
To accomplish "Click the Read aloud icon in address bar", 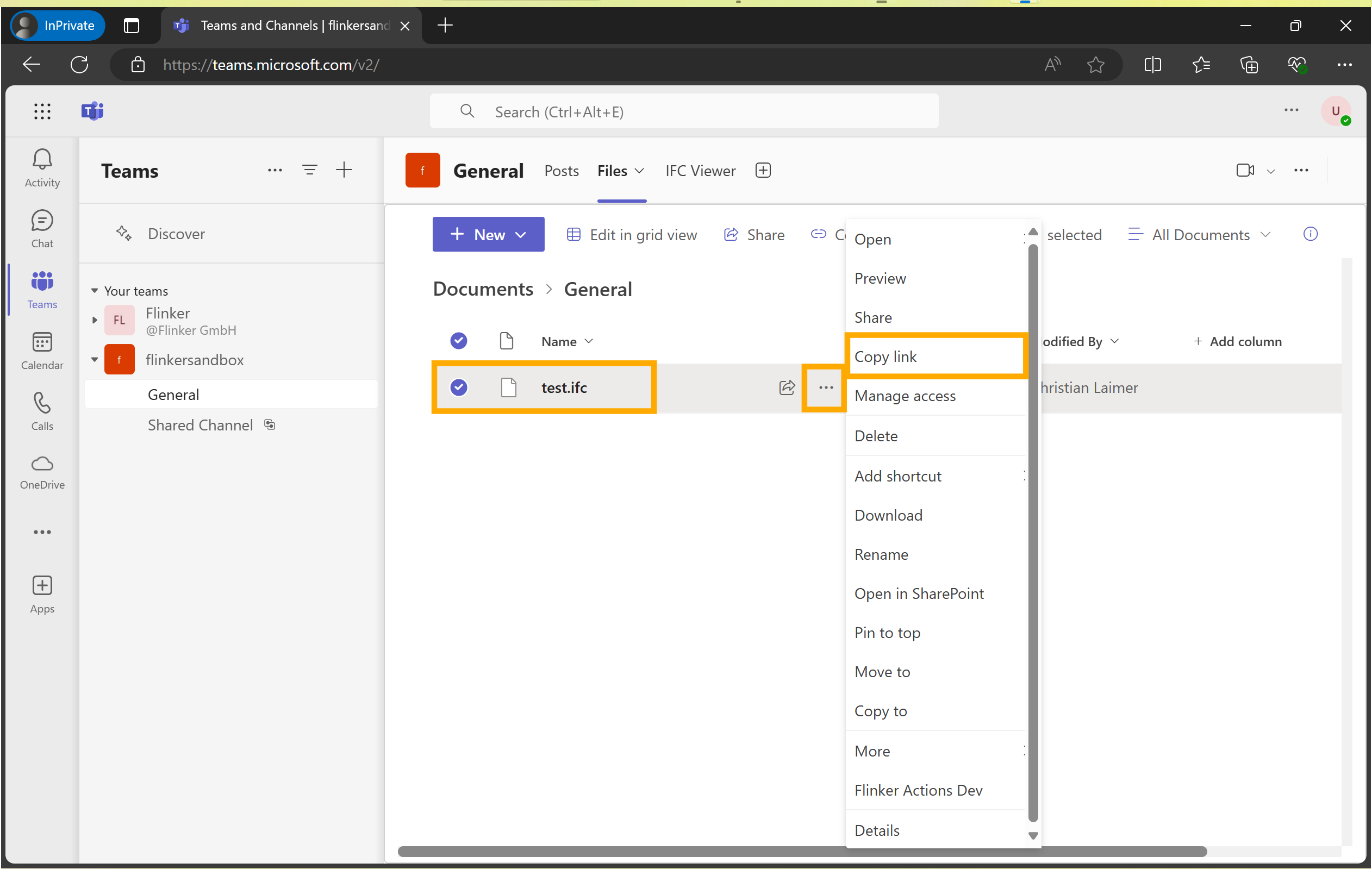I will pos(1052,65).
